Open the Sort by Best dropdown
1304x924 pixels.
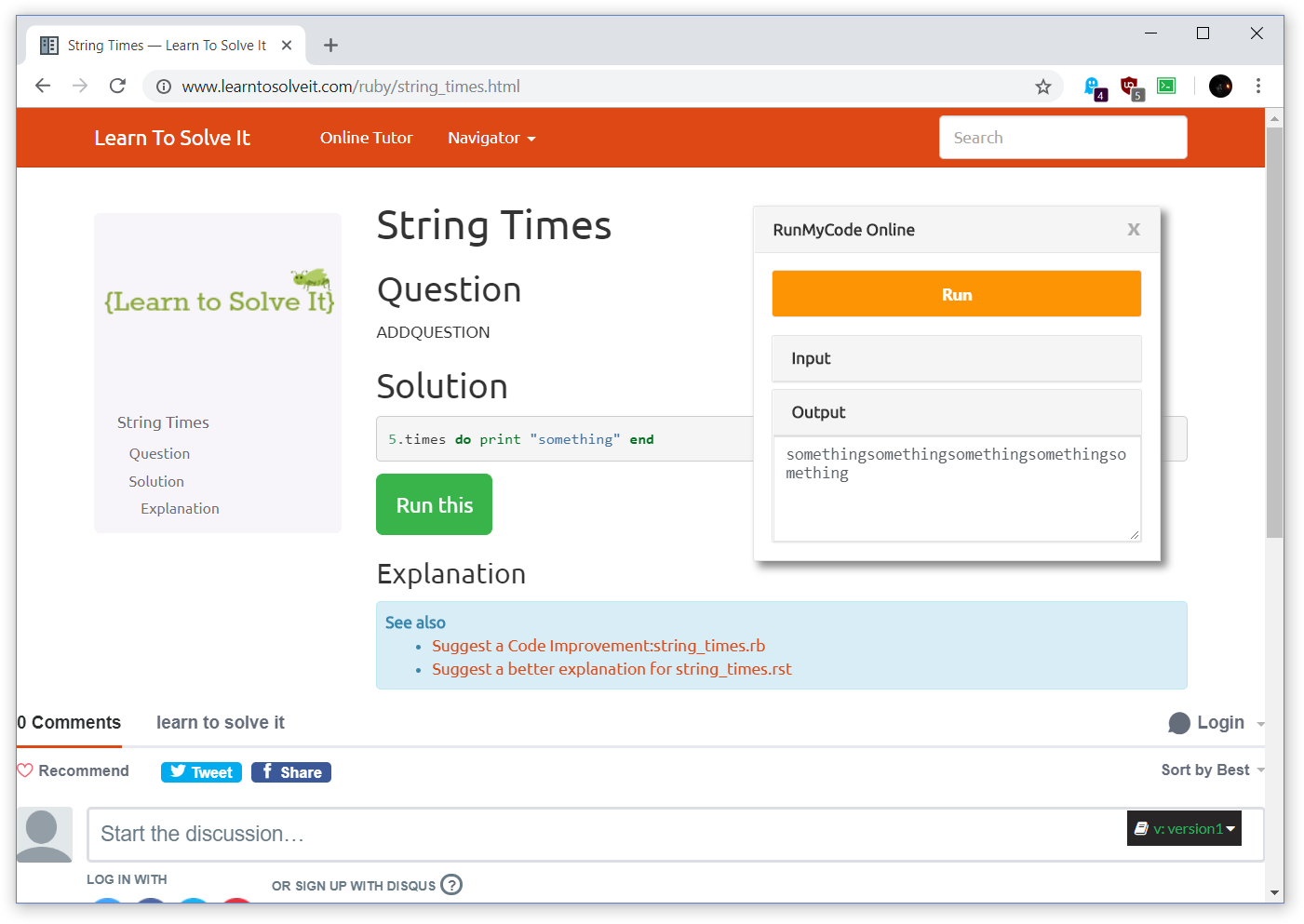tap(1213, 770)
